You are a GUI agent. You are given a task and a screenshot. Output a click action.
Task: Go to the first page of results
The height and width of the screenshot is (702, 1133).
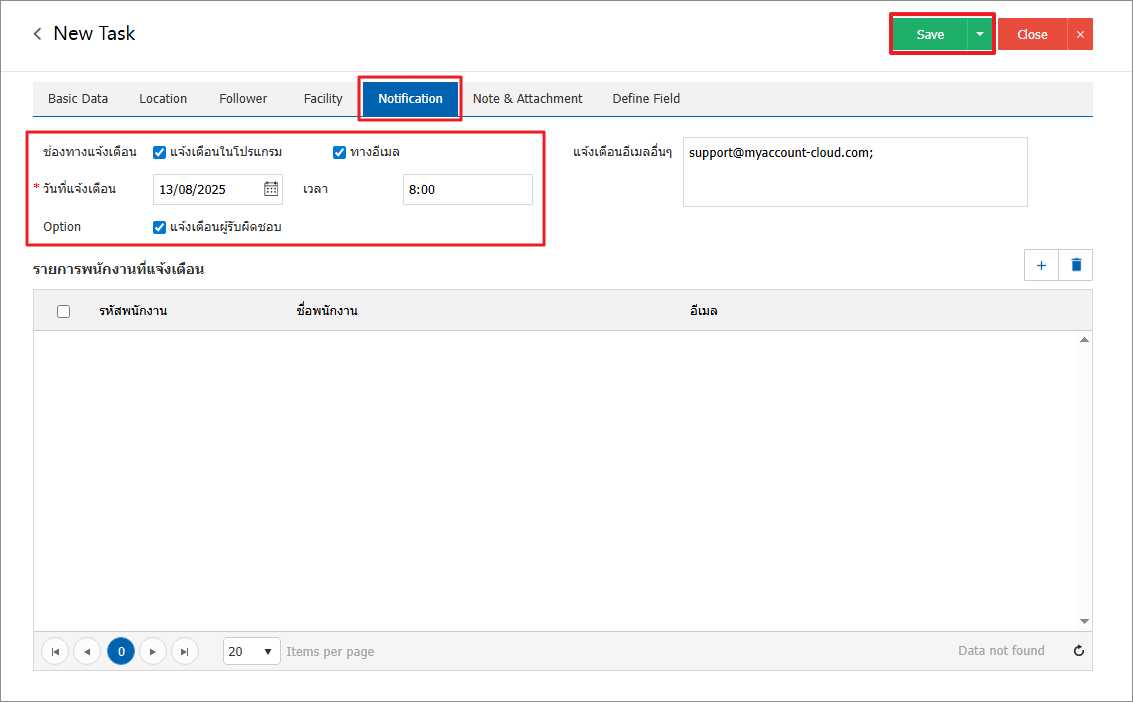pyautogui.click(x=55, y=652)
